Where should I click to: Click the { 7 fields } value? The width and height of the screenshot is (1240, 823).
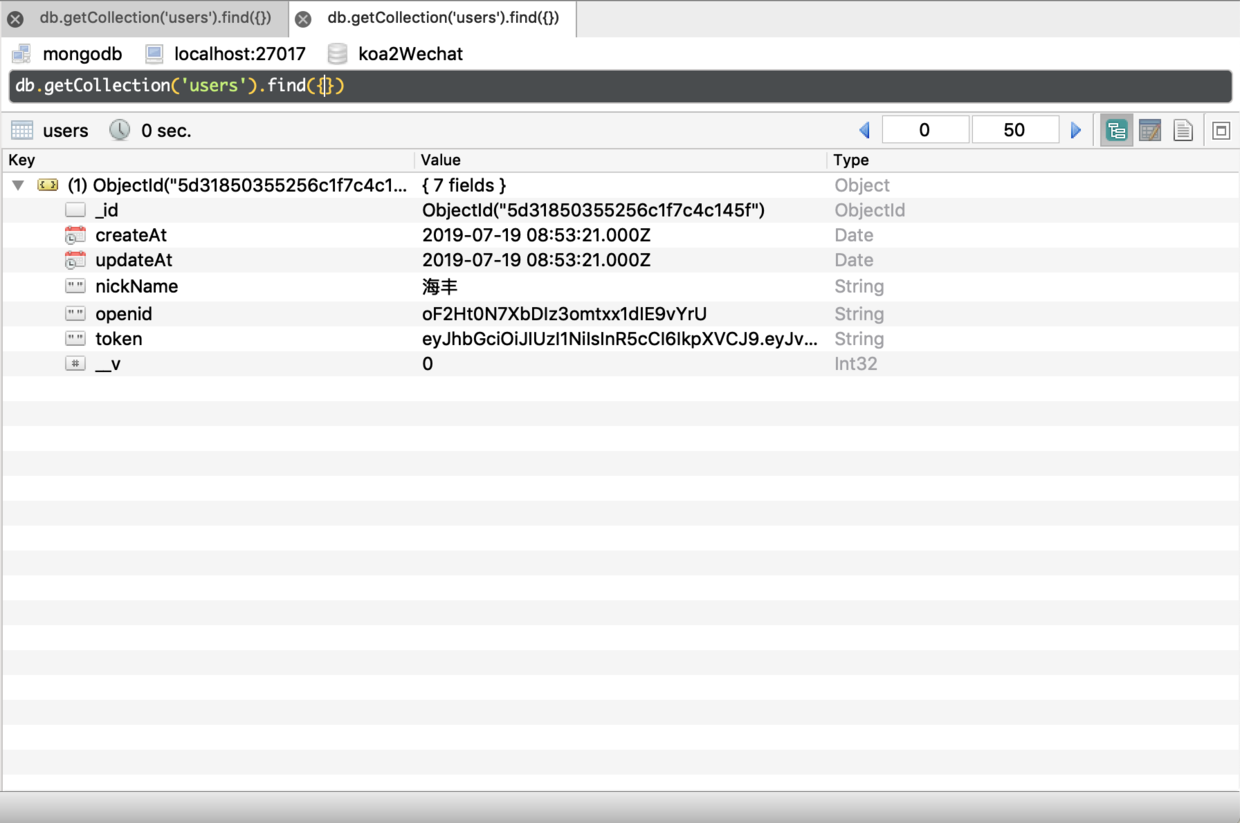click(x=464, y=185)
